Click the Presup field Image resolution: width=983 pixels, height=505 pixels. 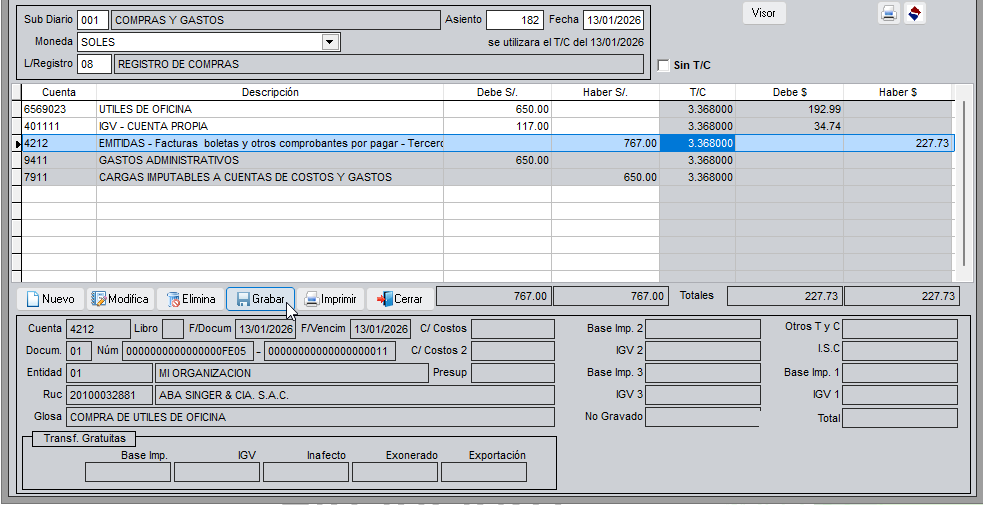coord(513,373)
